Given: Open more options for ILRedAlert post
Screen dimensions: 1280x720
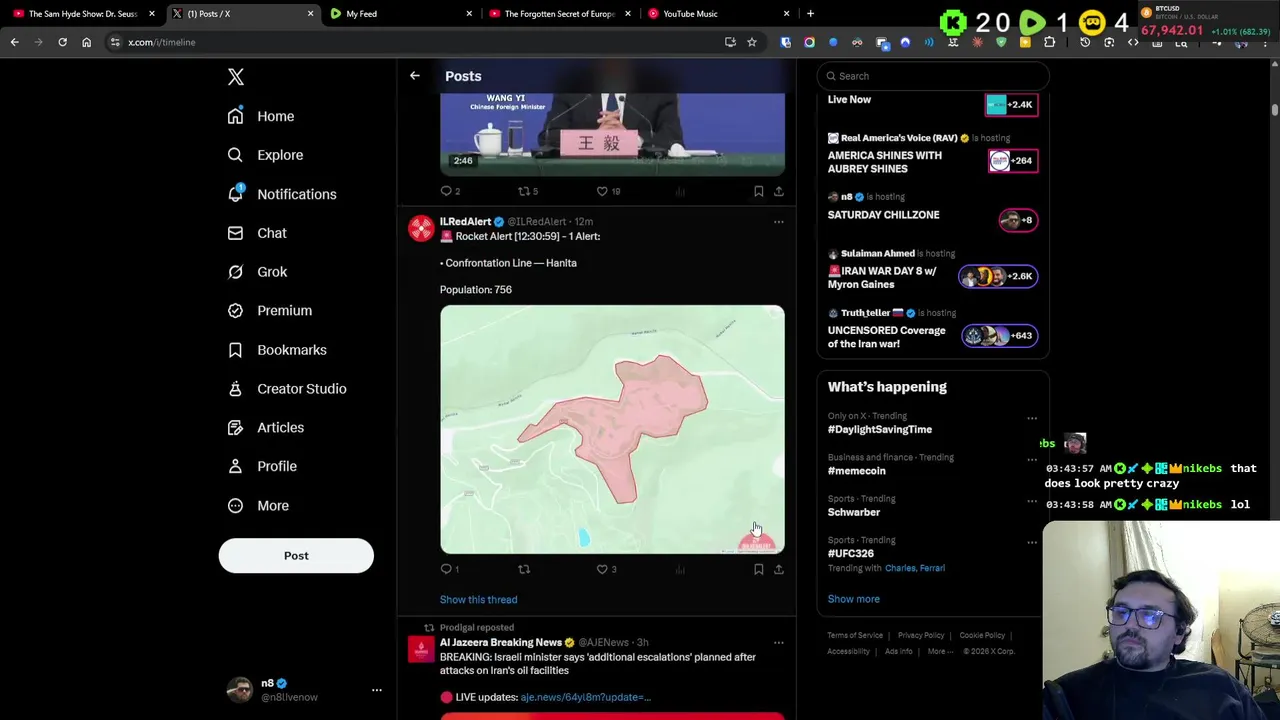Looking at the screenshot, I should pos(779,222).
